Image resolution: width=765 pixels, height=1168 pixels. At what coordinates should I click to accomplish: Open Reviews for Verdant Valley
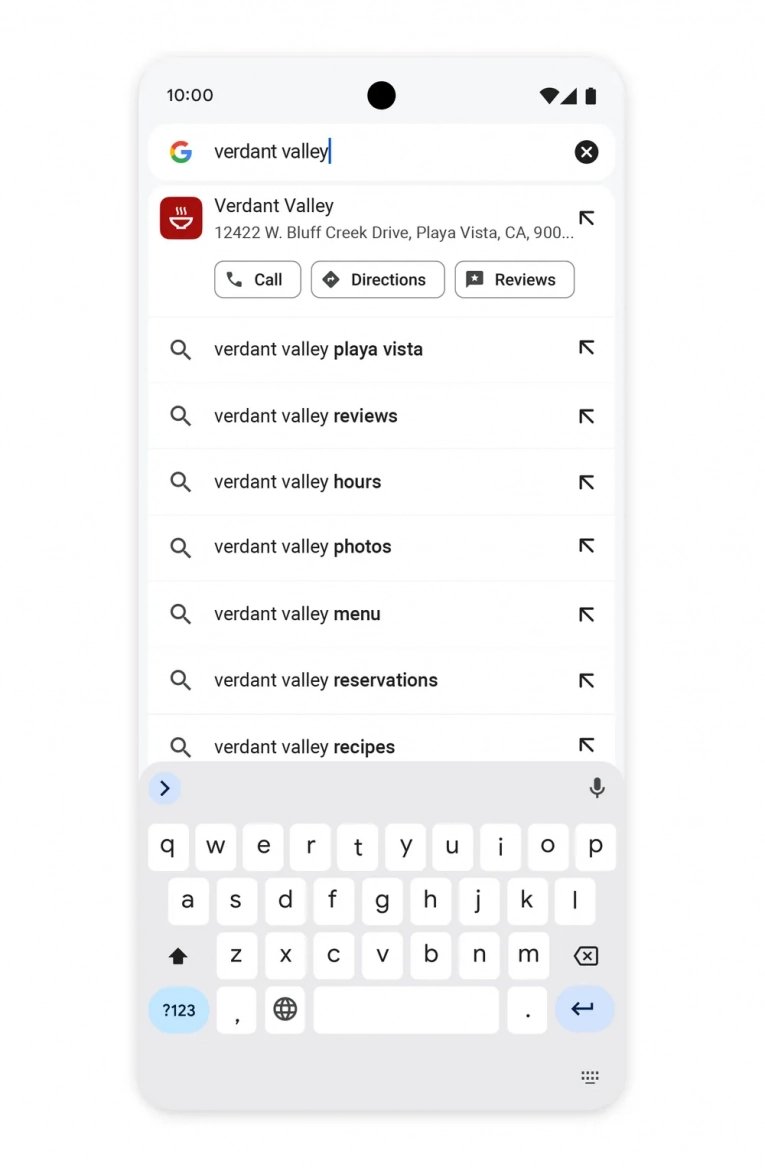(514, 279)
